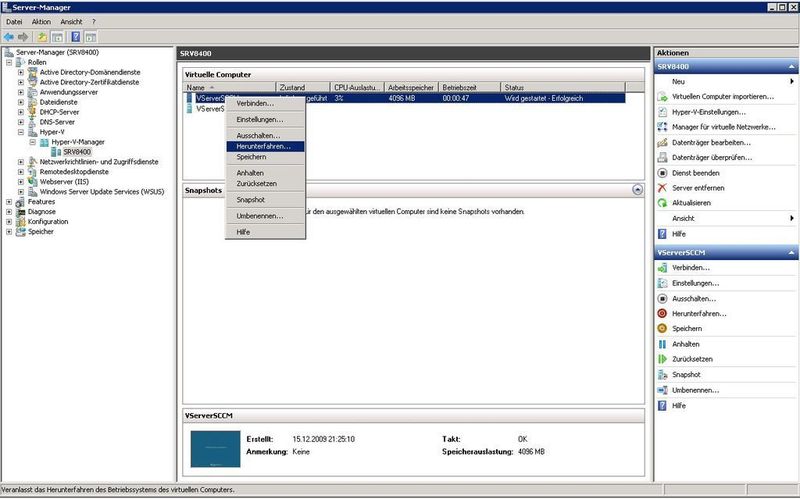Collapse the Snapshots section chevron

click(637, 190)
